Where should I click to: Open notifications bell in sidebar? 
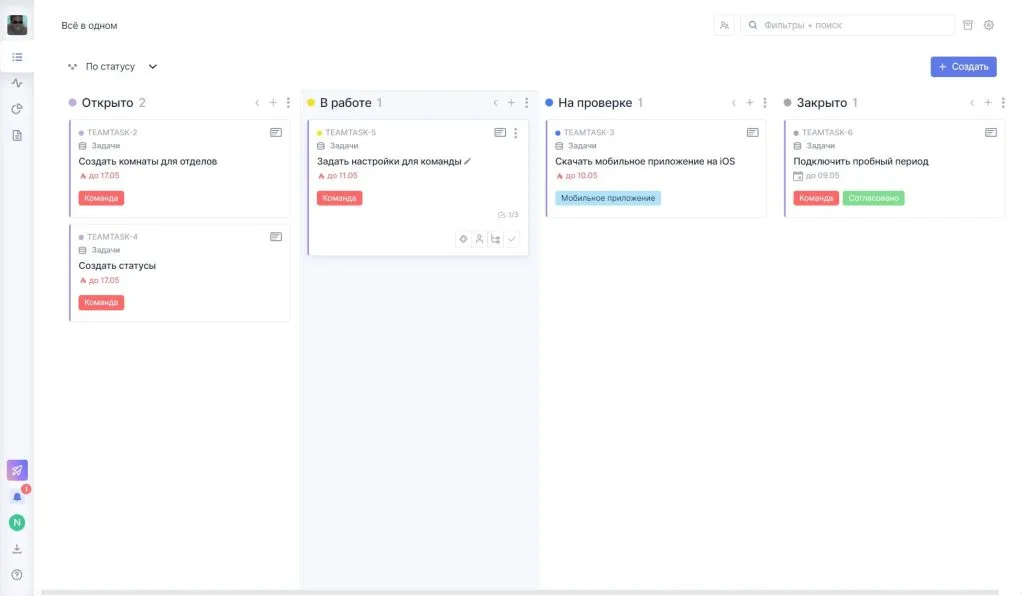click(x=17, y=497)
